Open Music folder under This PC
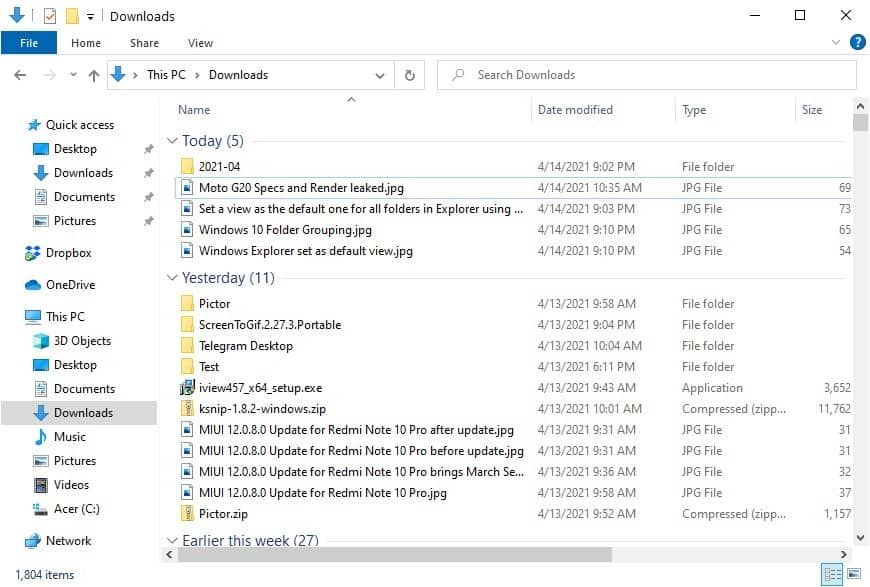 70,437
